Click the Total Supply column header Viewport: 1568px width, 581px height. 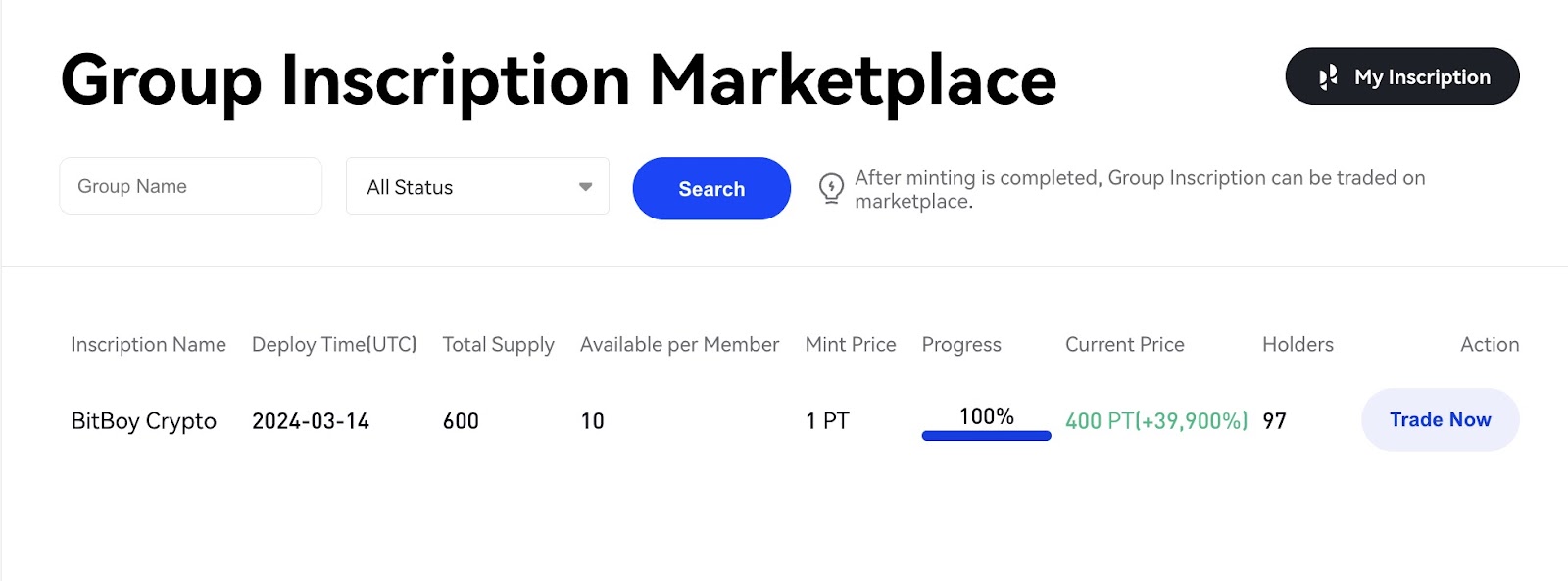[x=498, y=345]
